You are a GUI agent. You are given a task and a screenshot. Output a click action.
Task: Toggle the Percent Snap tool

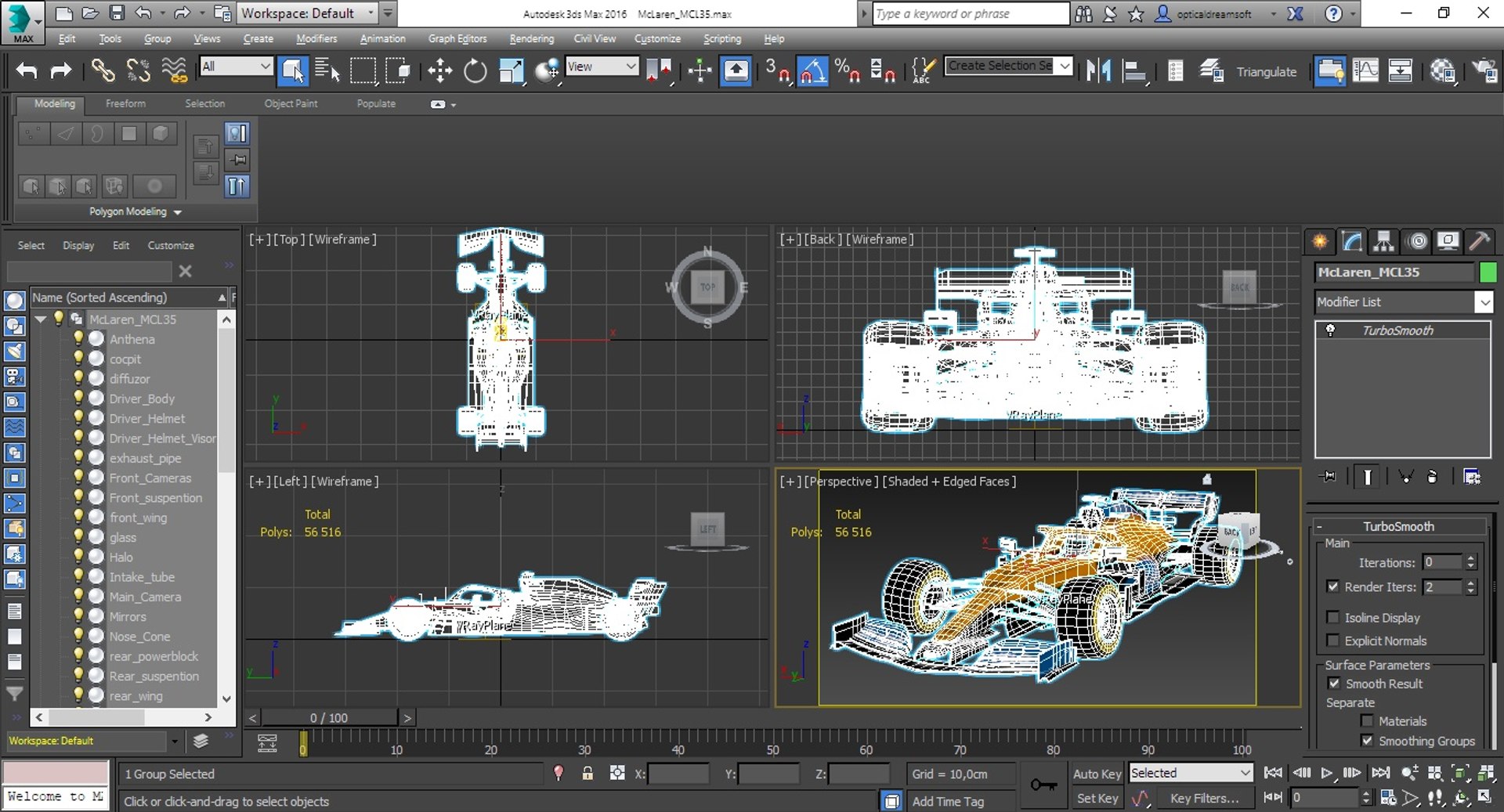[847, 70]
